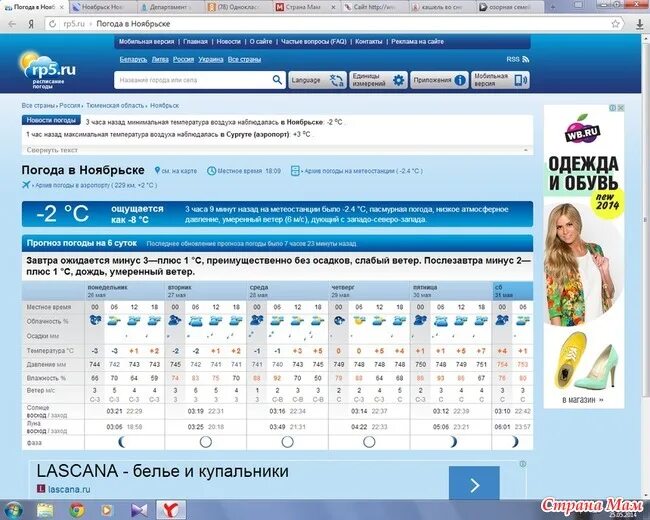The height and width of the screenshot is (520, 650).
Task: Select the четверг 29 мая column header
Action: 369,291
